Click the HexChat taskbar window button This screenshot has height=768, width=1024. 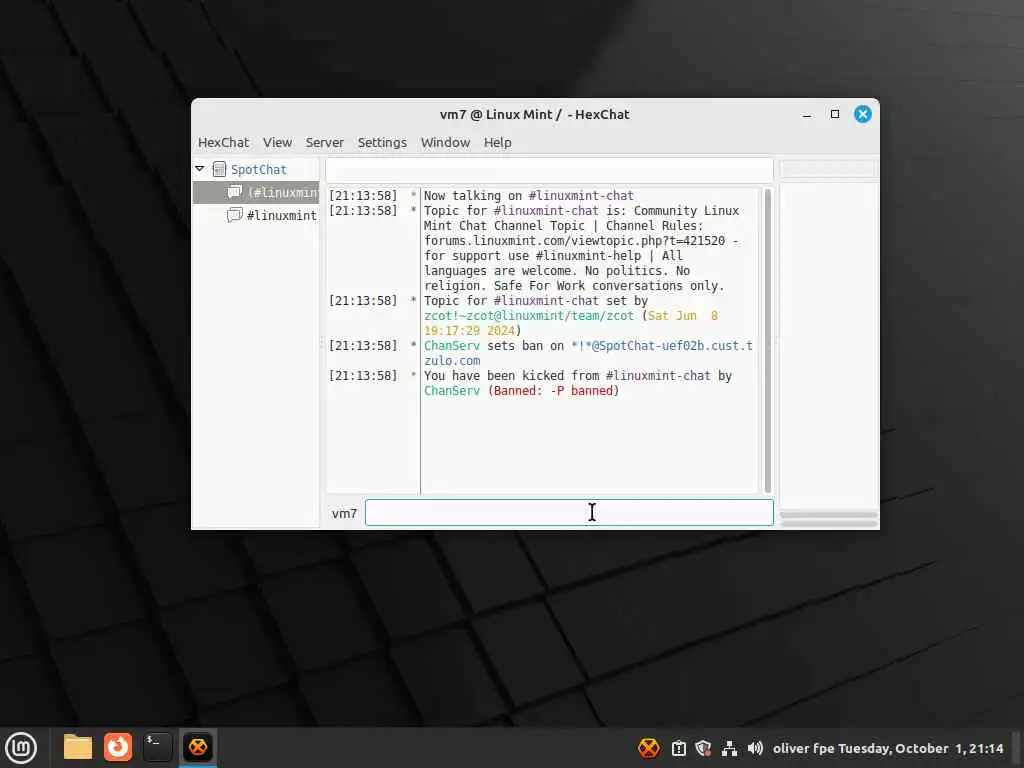(x=198, y=747)
